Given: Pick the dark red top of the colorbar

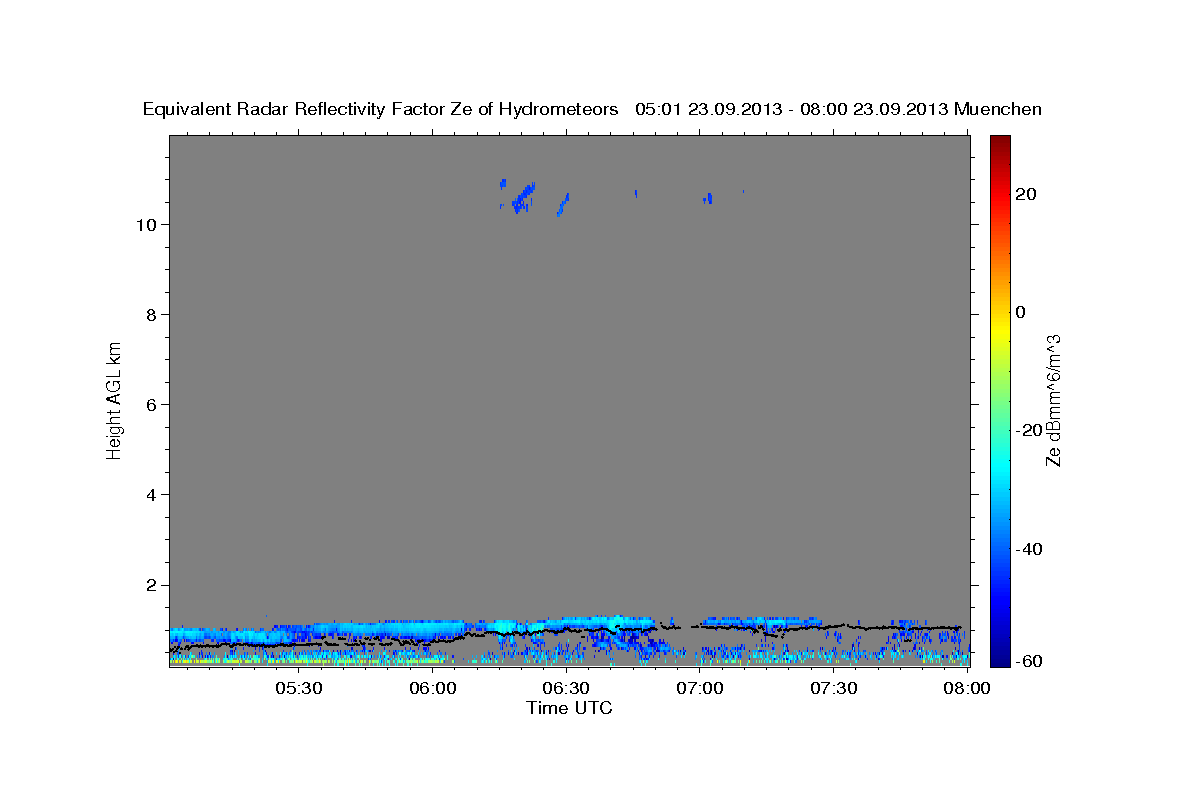Looking at the screenshot, I should tap(1000, 145).
